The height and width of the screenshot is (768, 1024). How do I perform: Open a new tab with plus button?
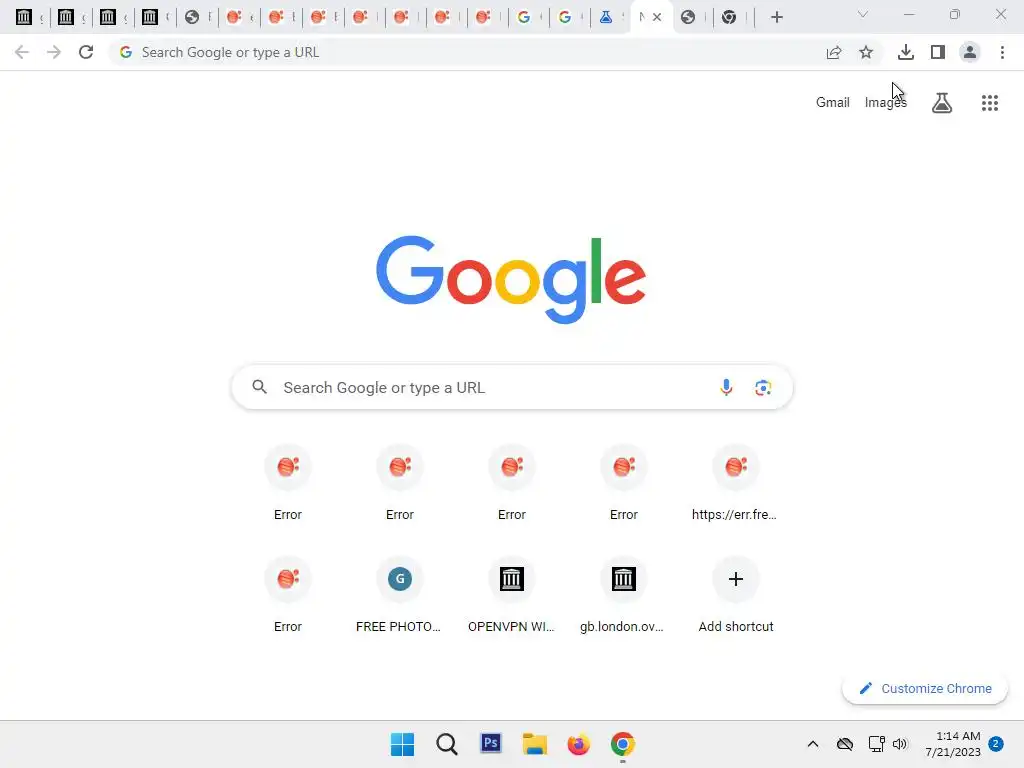776,18
